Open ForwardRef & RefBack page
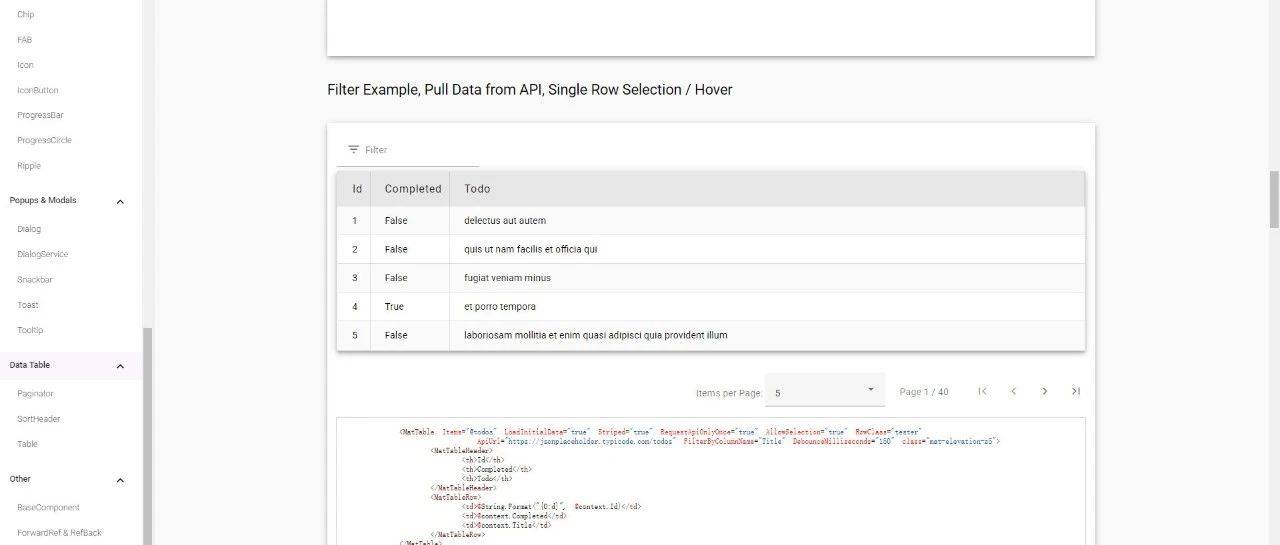The width and height of the screenshot is (1280, 545). (x=59, y=533)
